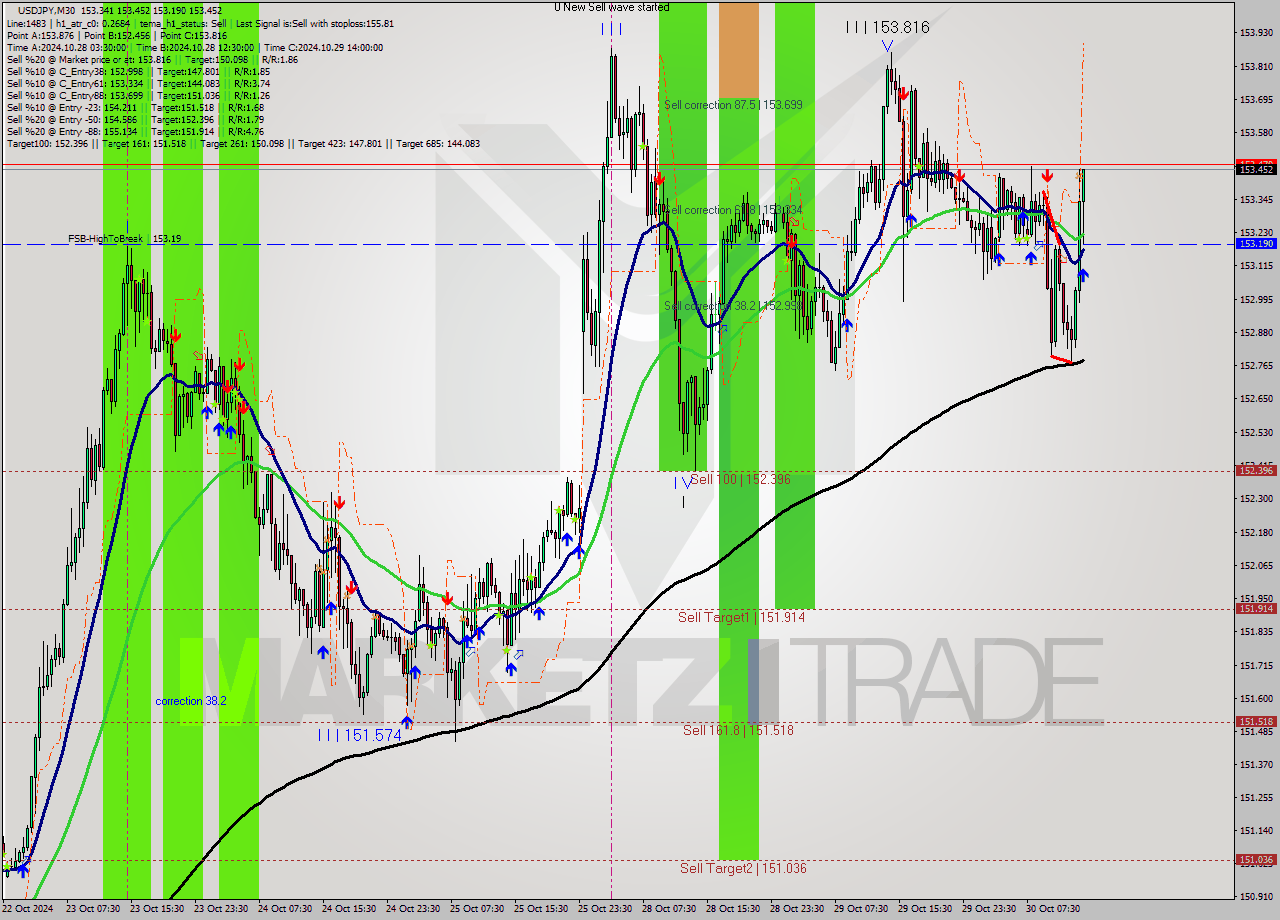Click the 153.452 current price tag
Image resolution: width=1280 pixels, height=920 pixels.
pyautogui.click(x=1256, y=169)
